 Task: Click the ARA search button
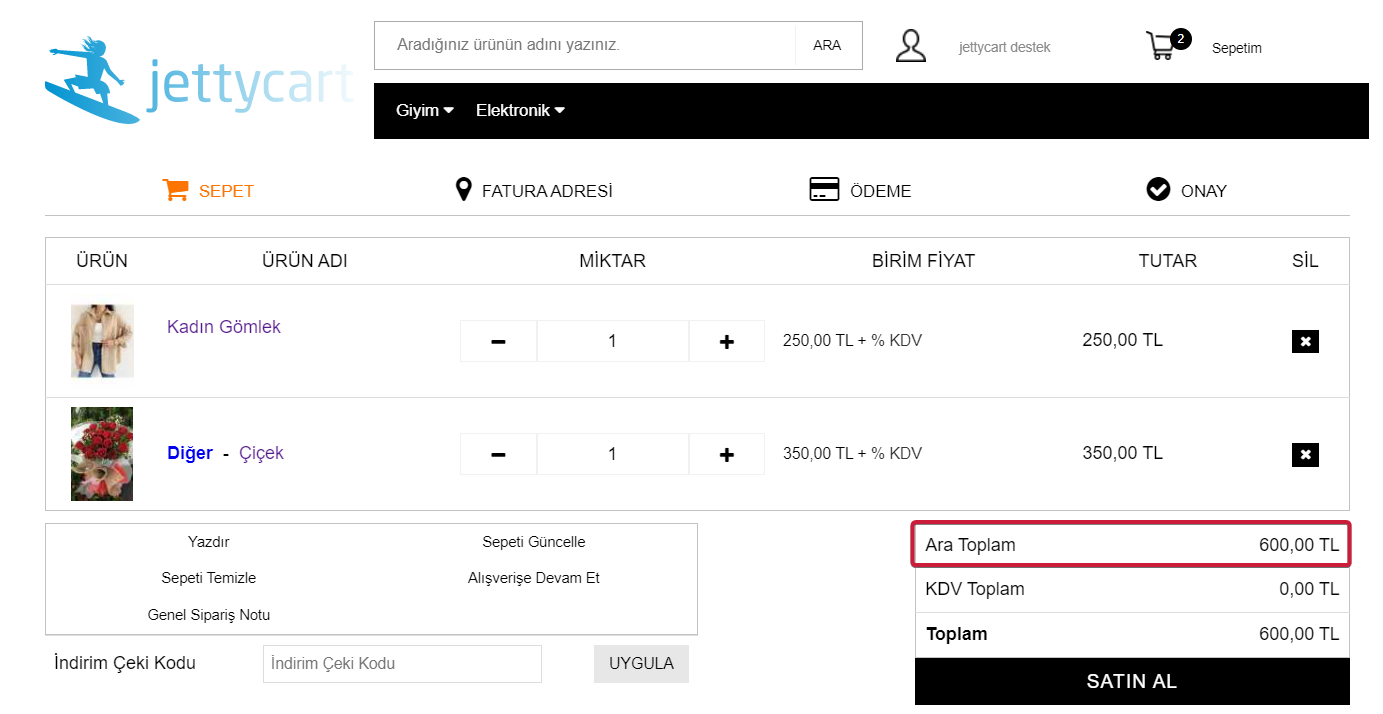click(x=827, y=45)
